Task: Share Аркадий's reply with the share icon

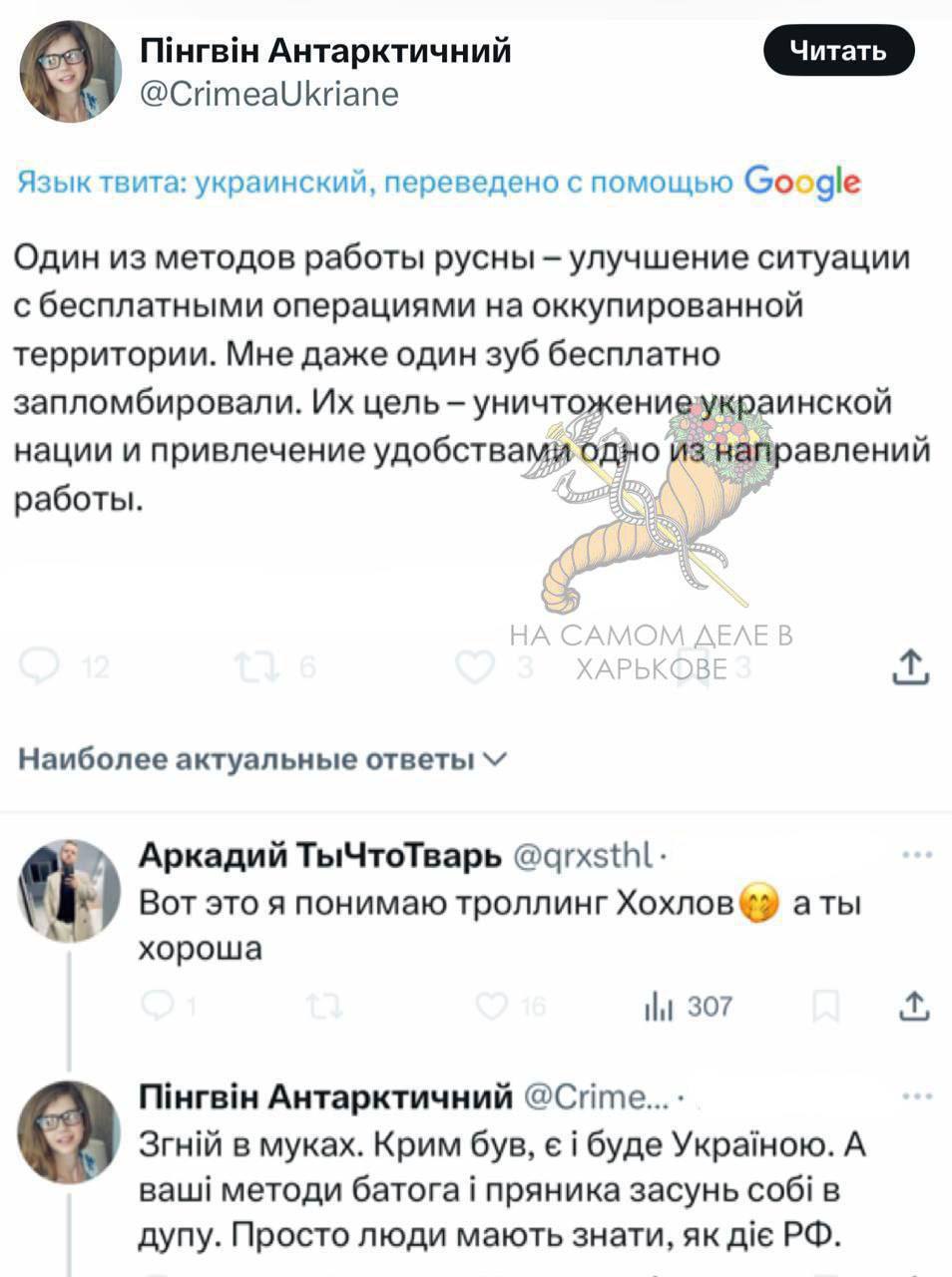Action: [x=913, y=1007]
